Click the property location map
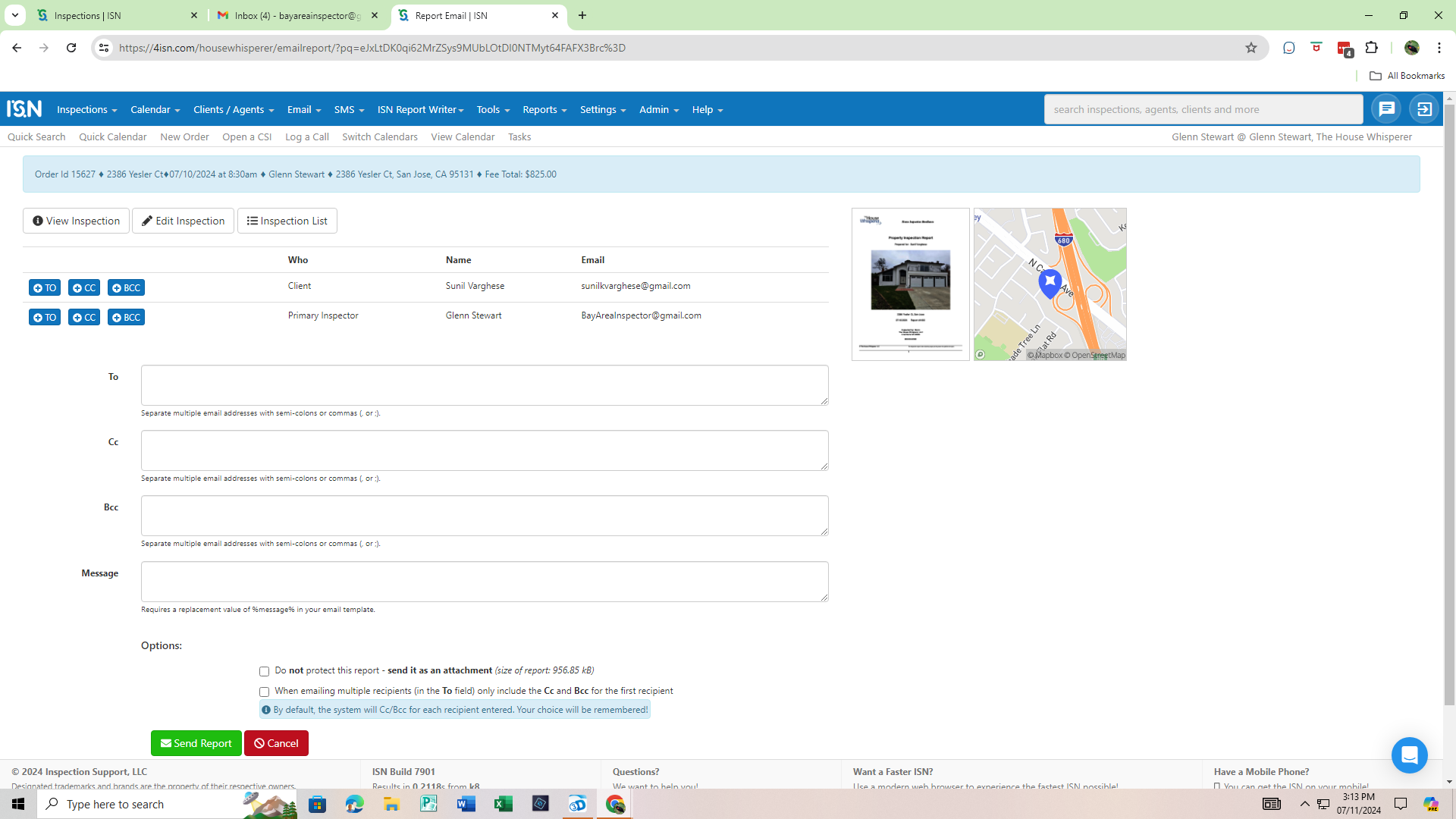Screen dimensions: 1456x819 1050,284
